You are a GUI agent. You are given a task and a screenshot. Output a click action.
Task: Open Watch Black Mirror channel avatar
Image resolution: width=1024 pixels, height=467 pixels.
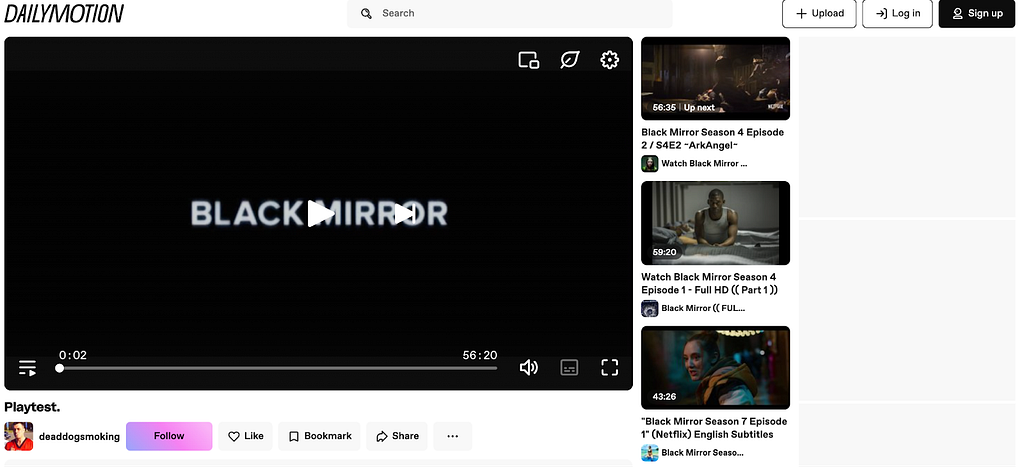[x=650, y=163]
